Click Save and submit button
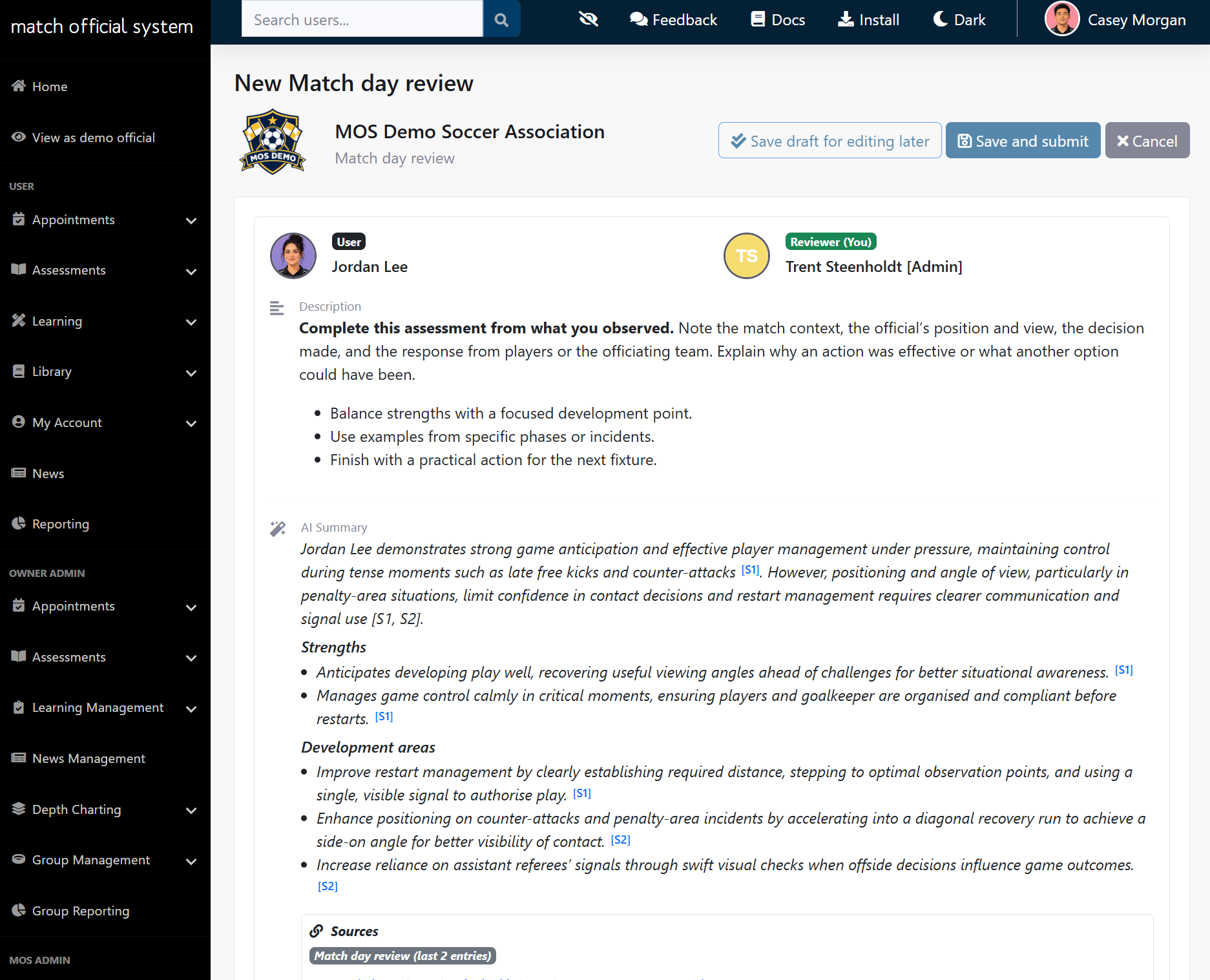Screen dimensions: 1210x980 click(1023, 140)
